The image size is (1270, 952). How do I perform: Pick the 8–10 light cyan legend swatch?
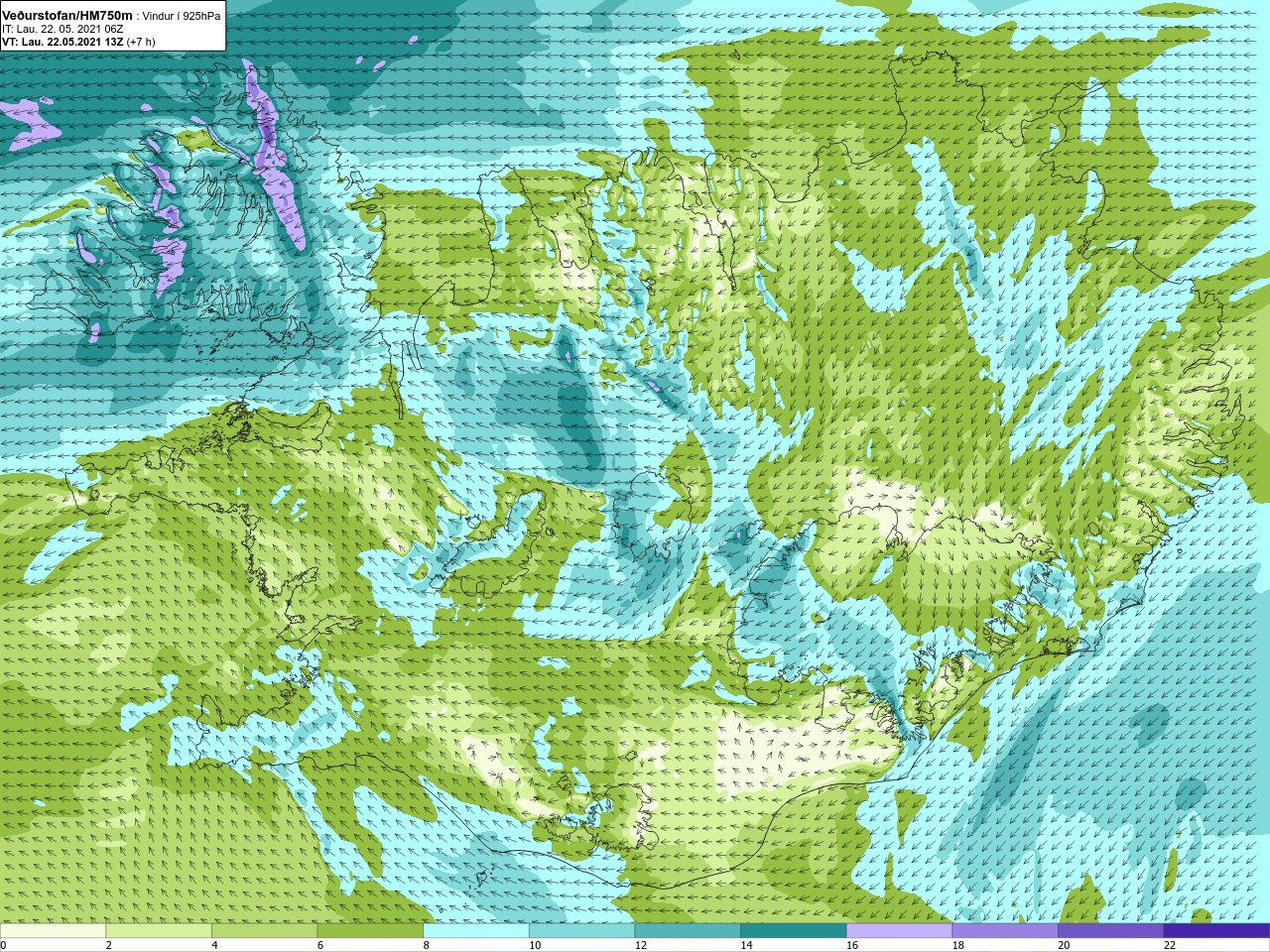[476, 931]
